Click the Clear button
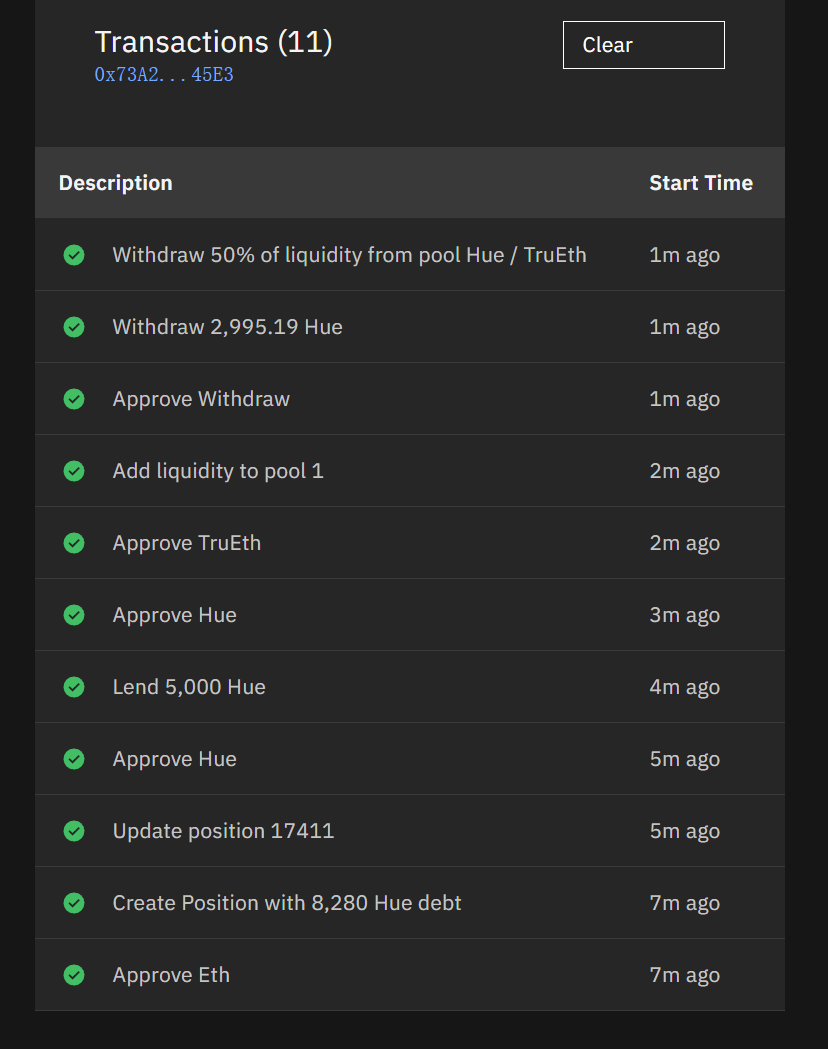The image size is (828, 1049). 643,45
